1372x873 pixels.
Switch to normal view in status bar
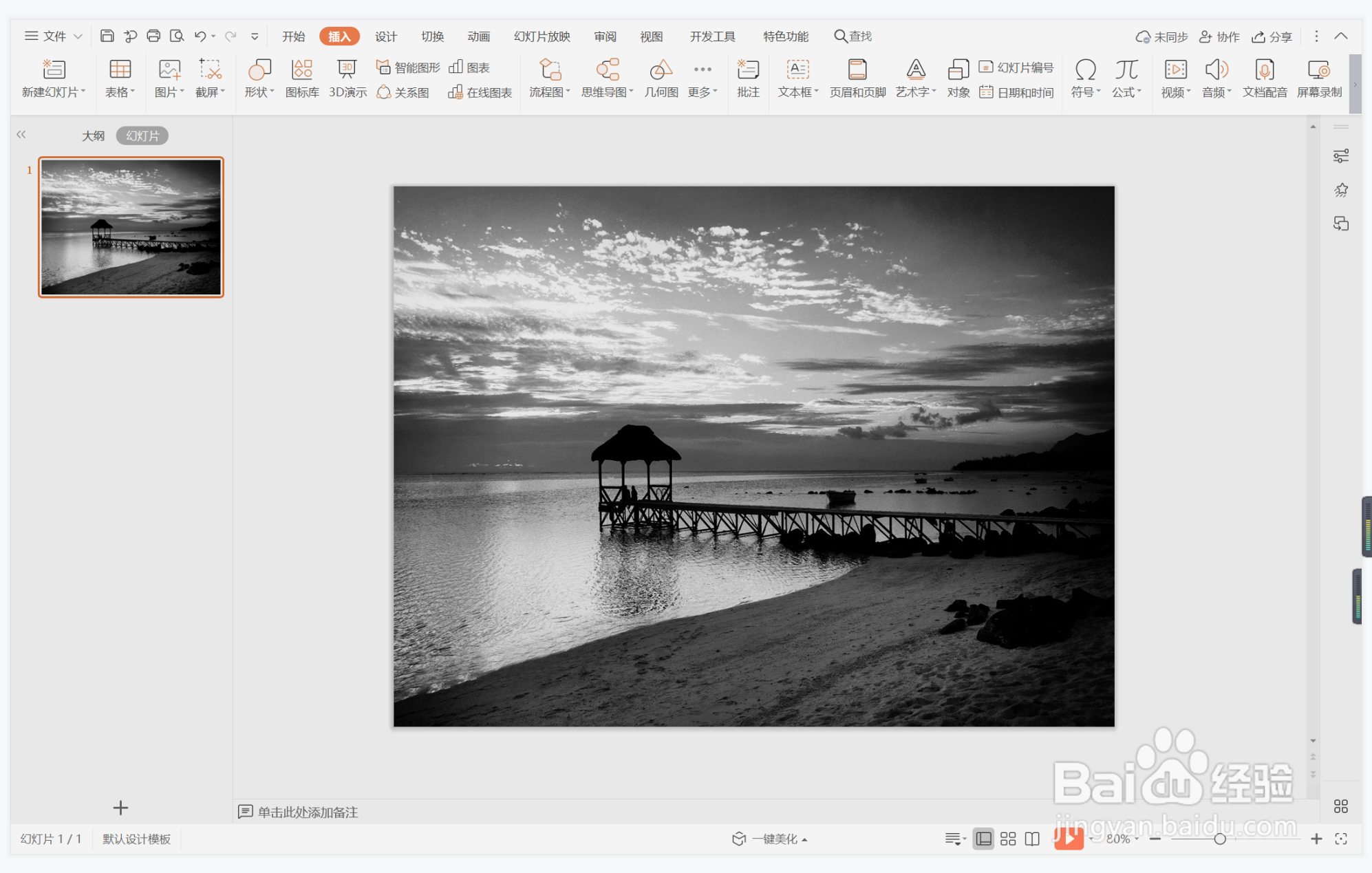984,839
